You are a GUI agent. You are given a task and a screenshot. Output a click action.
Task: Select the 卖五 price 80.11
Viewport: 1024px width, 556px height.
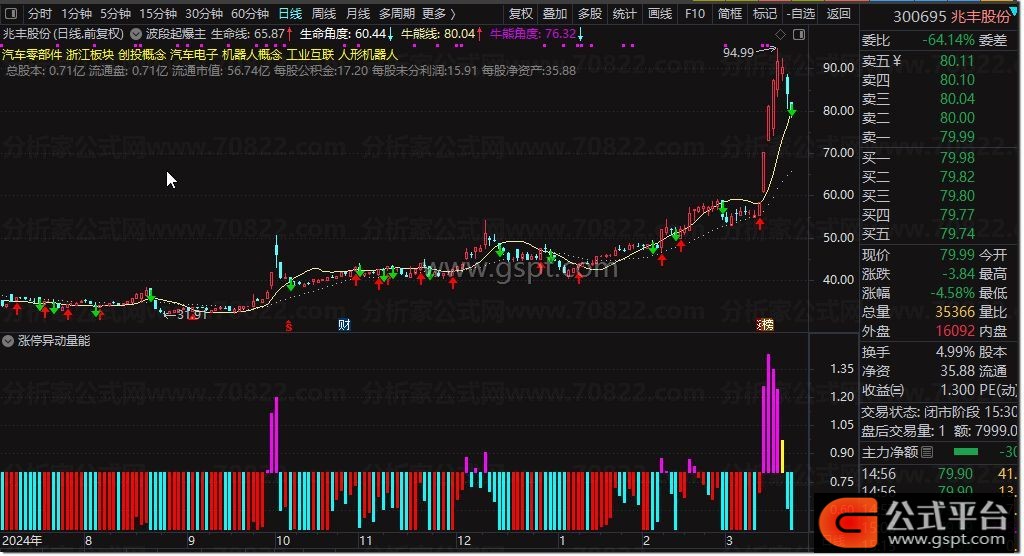coord(957,61)
